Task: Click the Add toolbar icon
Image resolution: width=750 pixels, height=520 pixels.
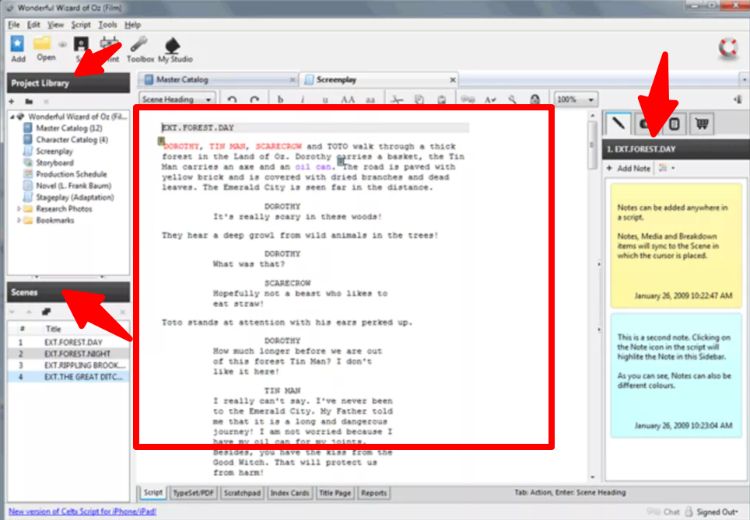Action: coord(18,44)
